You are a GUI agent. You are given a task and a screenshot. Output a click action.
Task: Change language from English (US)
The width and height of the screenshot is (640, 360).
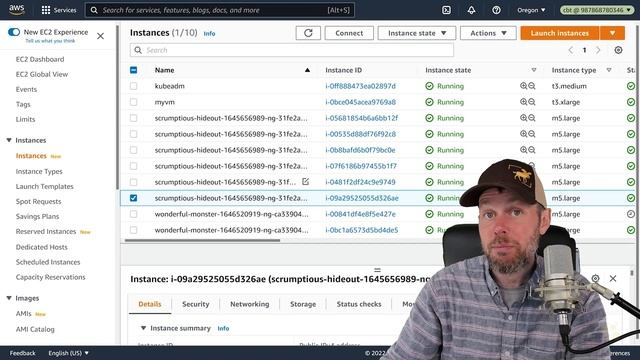pos(68,353)
